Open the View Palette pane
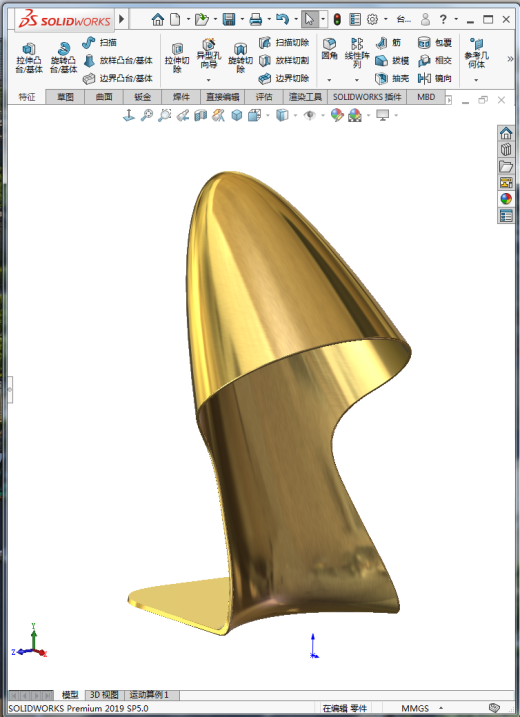This screenshot has height=717, width=520. tap(506, 182)
